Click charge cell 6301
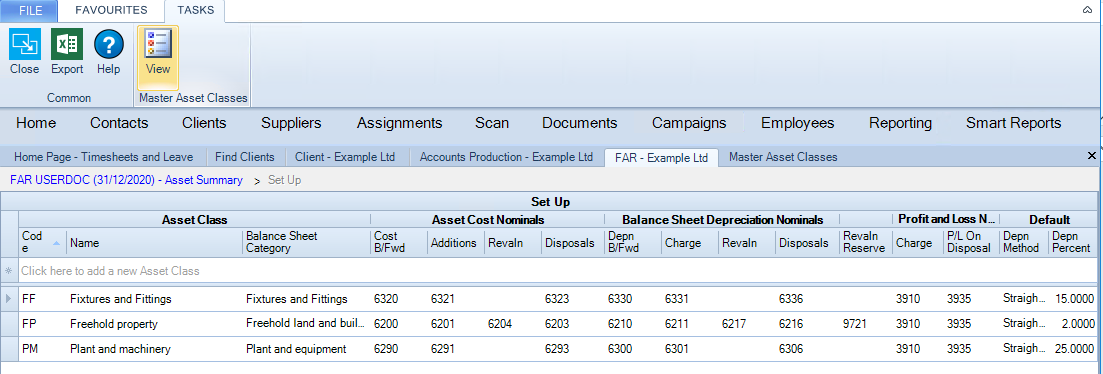Image resolution: width=1103 pixels, height=374 pixels. [x=689, y=349]
